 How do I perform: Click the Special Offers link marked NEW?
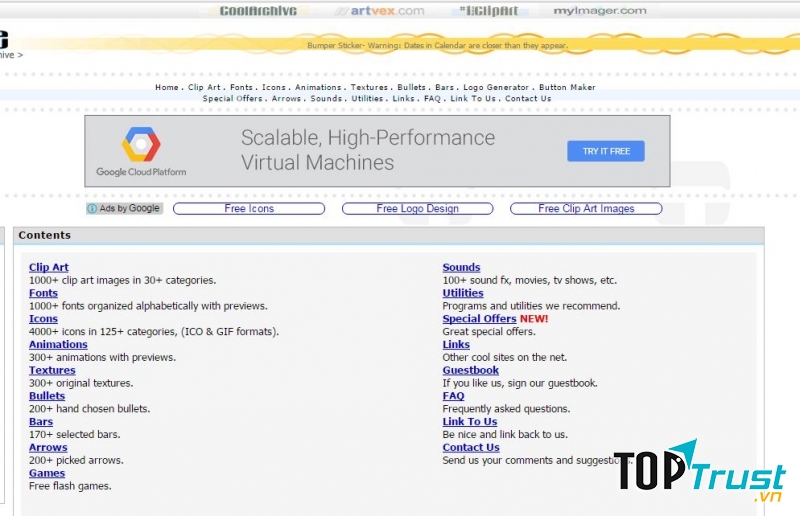479,319
